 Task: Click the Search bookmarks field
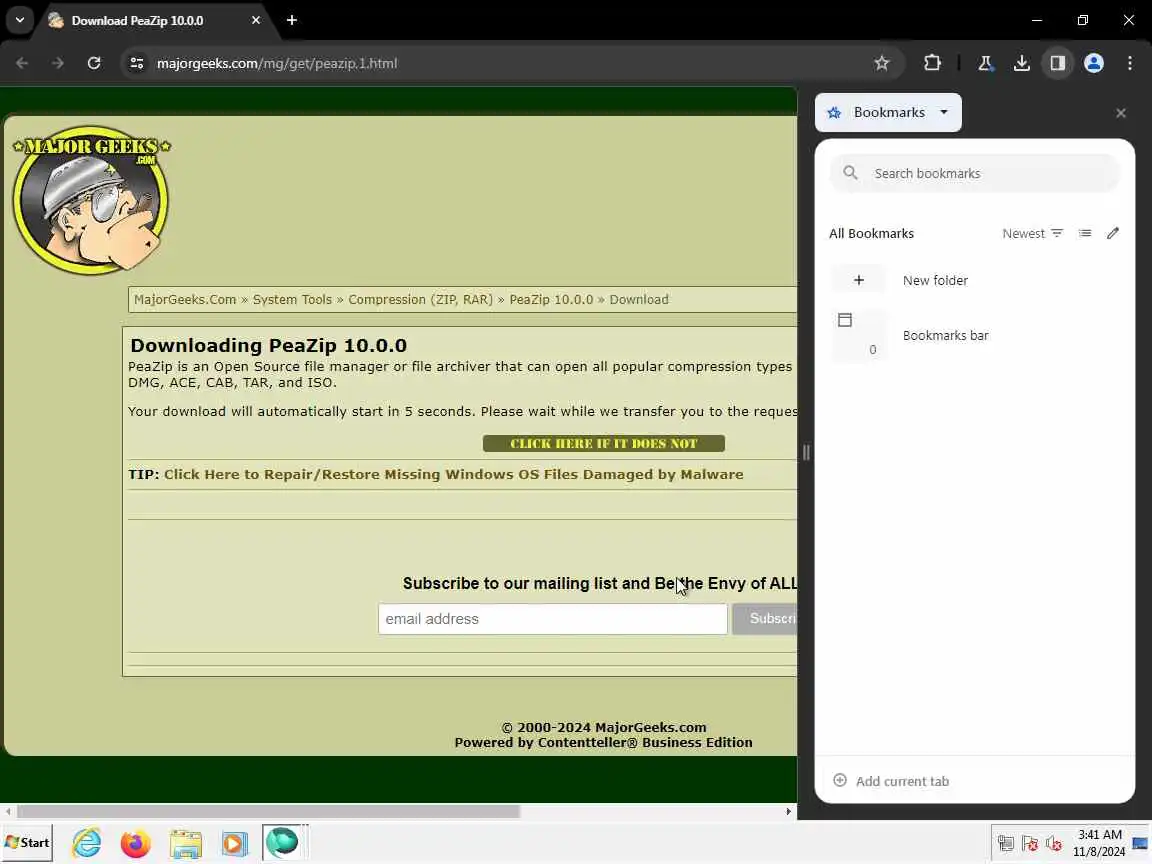click(974, 173)
